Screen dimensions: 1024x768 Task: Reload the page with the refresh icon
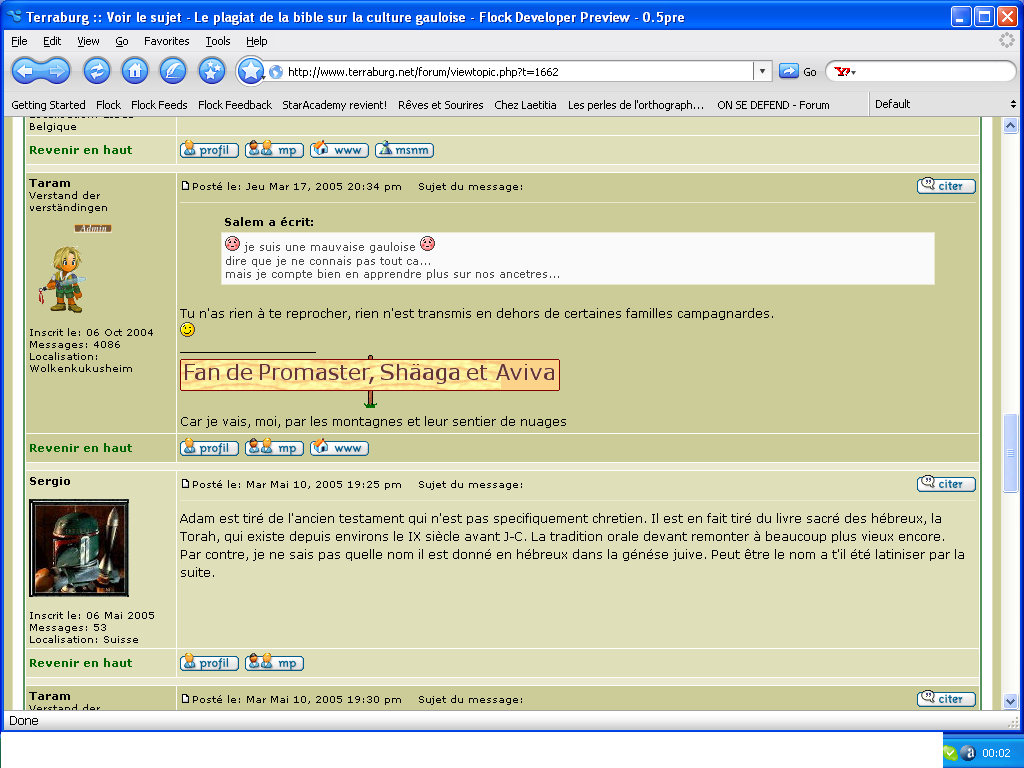pos(97,71)
